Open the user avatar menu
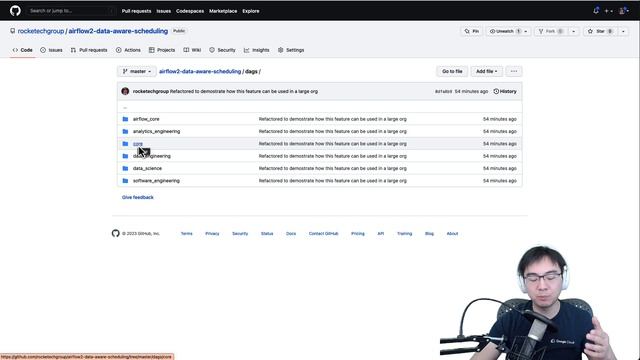The width and height of the screenshot is (640, 360). (x=624, y=11)
